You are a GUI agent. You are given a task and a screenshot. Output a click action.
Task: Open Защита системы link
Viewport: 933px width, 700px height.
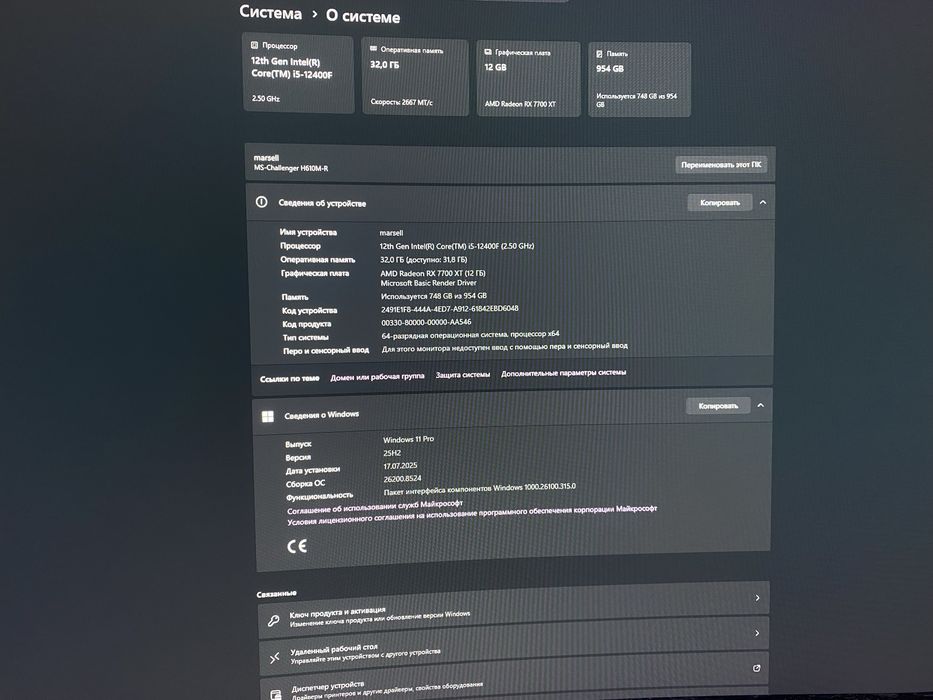463,374
